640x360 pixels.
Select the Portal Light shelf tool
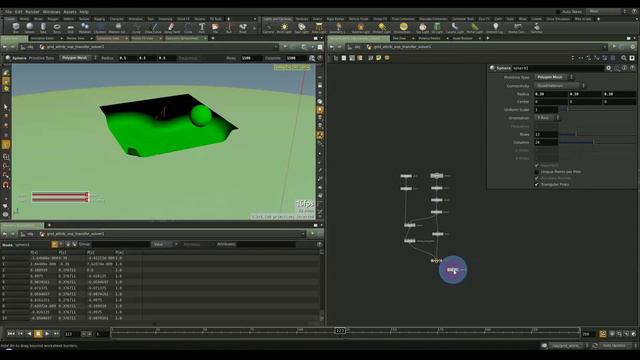coord(474,28)
